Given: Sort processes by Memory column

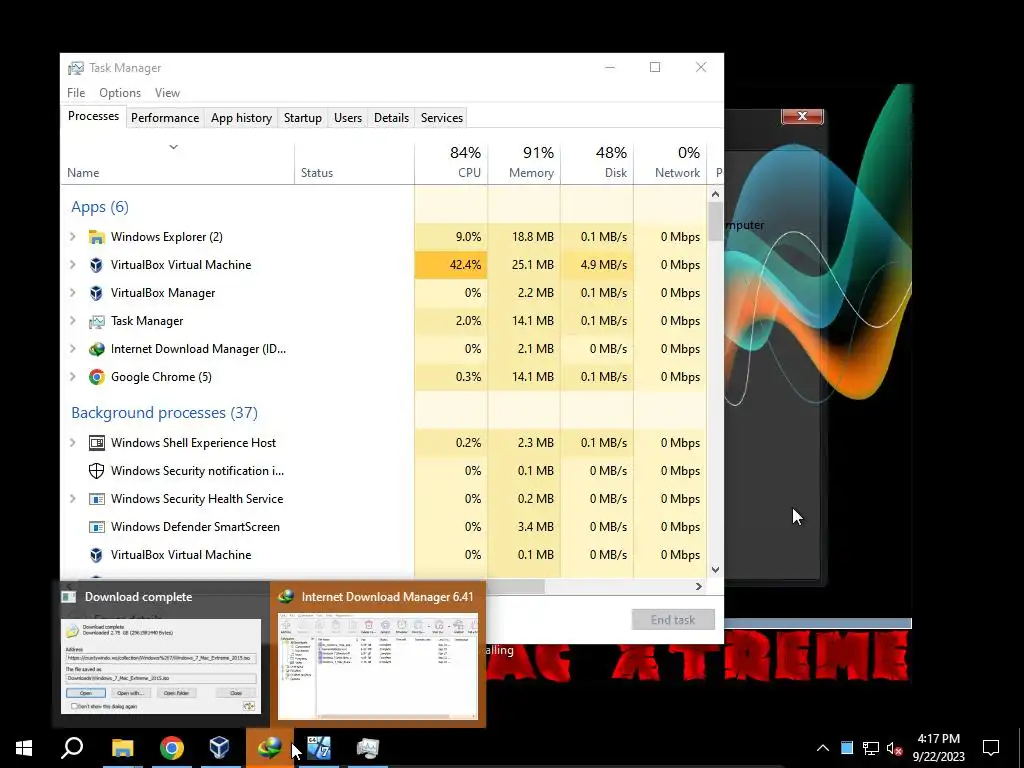Looking at the screenshot, I should click(x=524, y=162).
